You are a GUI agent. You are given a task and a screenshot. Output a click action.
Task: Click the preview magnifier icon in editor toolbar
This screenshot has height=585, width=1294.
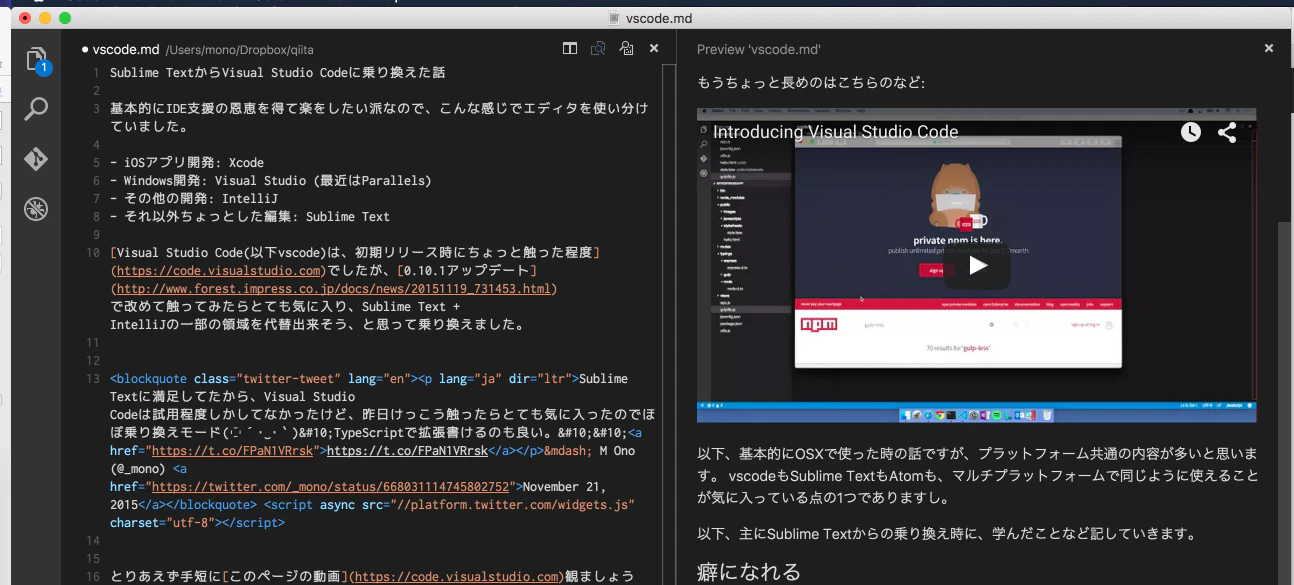[x=598, y=48]
